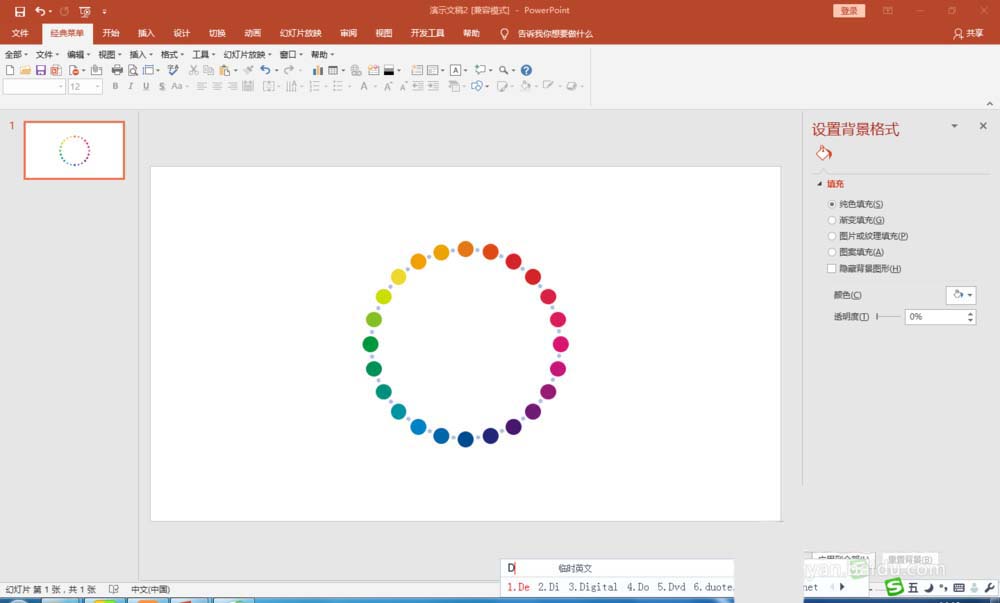
Task: Click 中文(中国) language in the status bar
Action: [x=151, y=589]
